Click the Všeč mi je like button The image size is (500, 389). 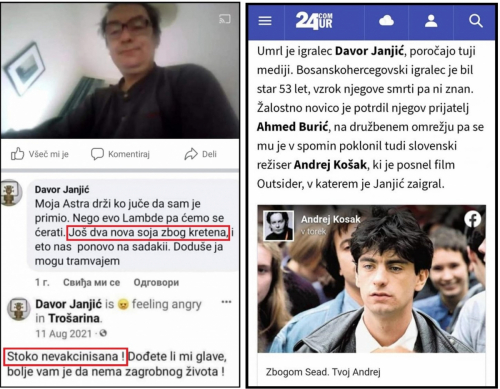(40, 154)
